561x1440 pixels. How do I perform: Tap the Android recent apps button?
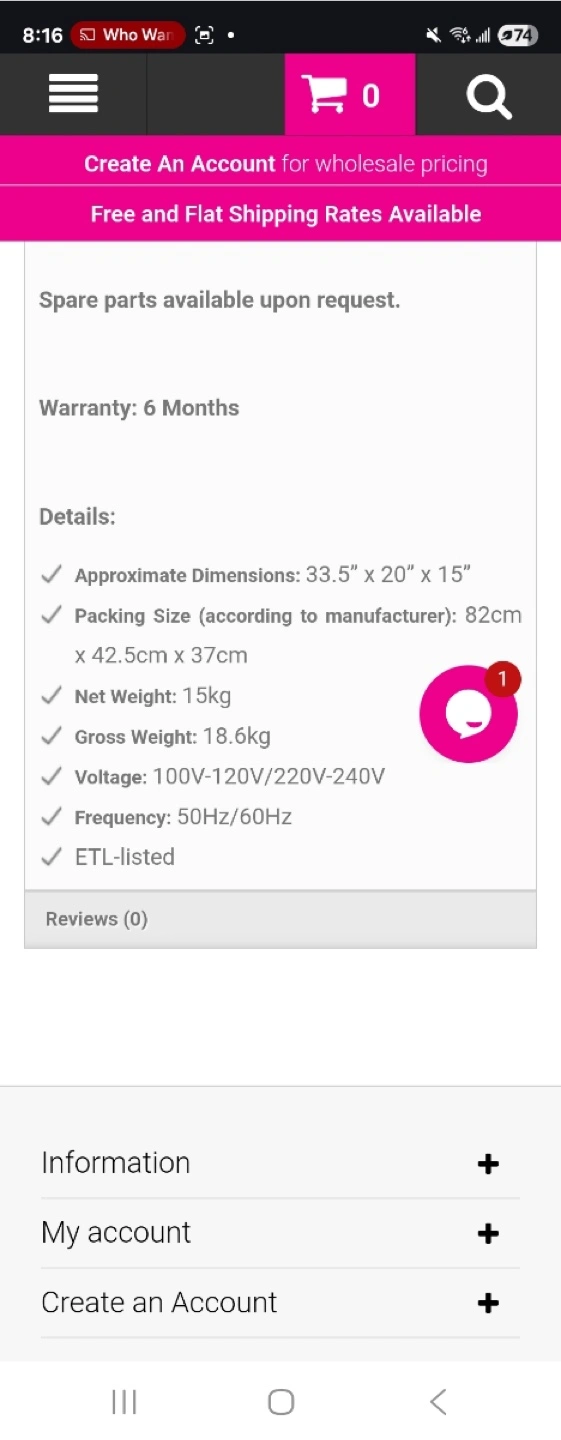124,1402
